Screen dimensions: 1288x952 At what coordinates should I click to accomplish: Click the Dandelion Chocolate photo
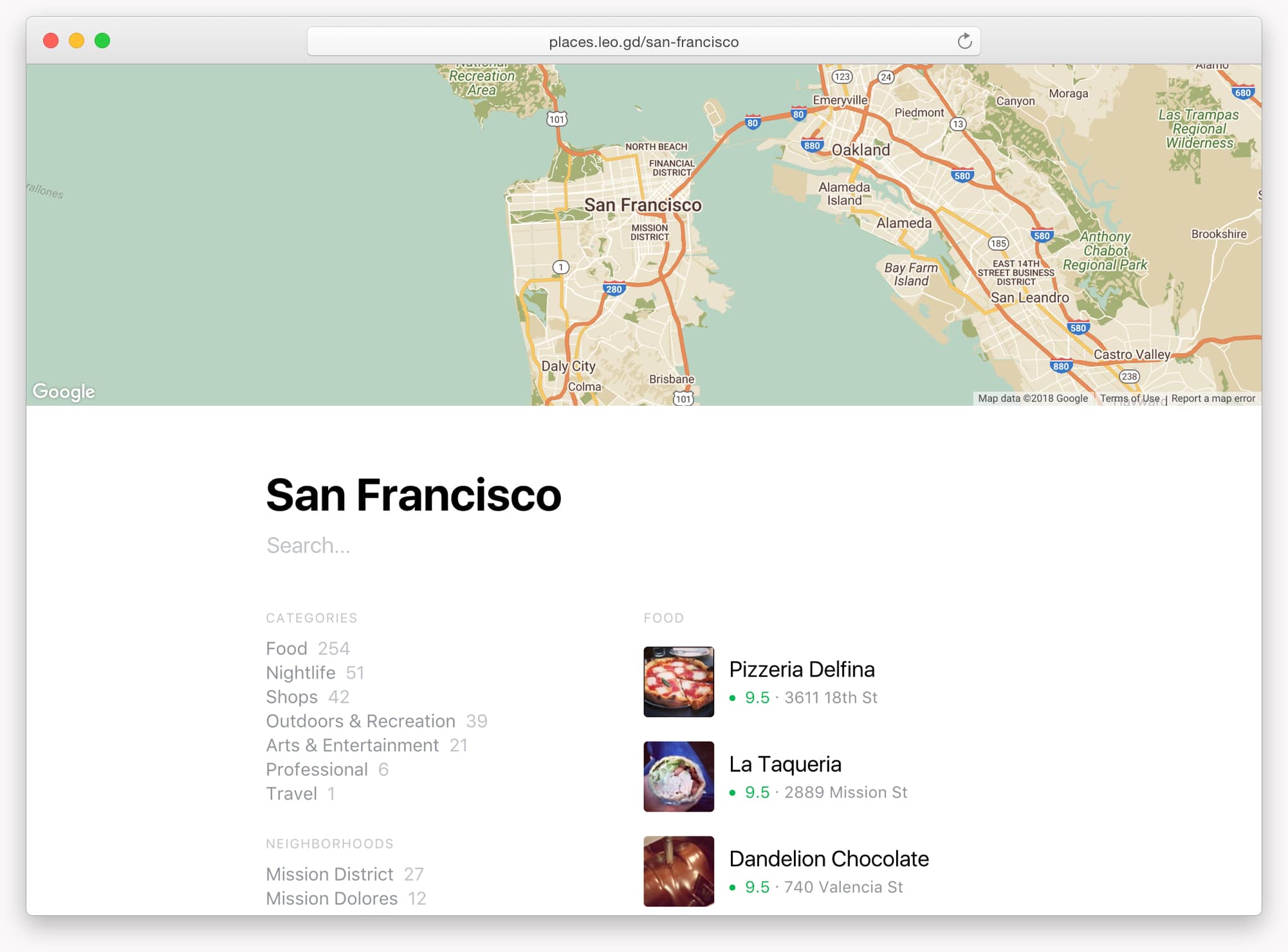(678, 871)
